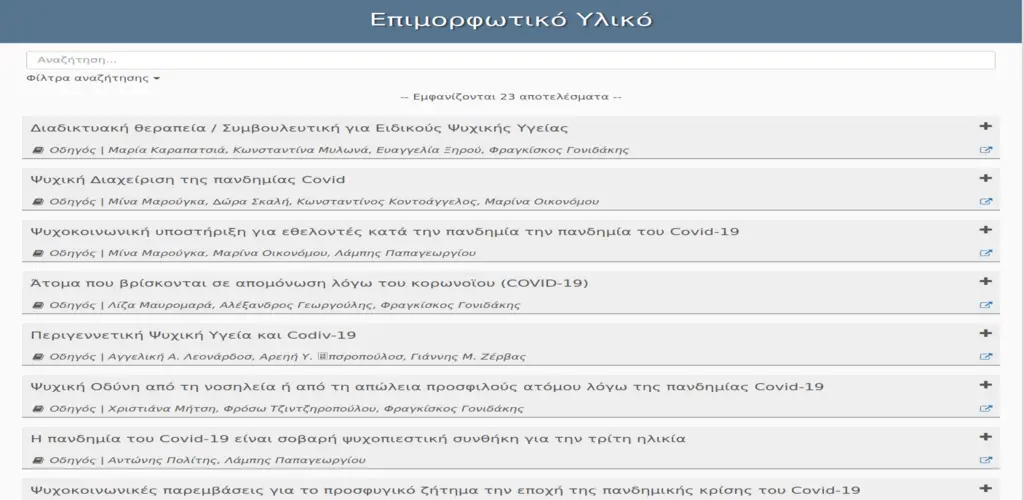
Task: Expand Ψυχοκοινωνικές παρεμβάσεις για το προσφυγικό plus
Action: [985, 488]
